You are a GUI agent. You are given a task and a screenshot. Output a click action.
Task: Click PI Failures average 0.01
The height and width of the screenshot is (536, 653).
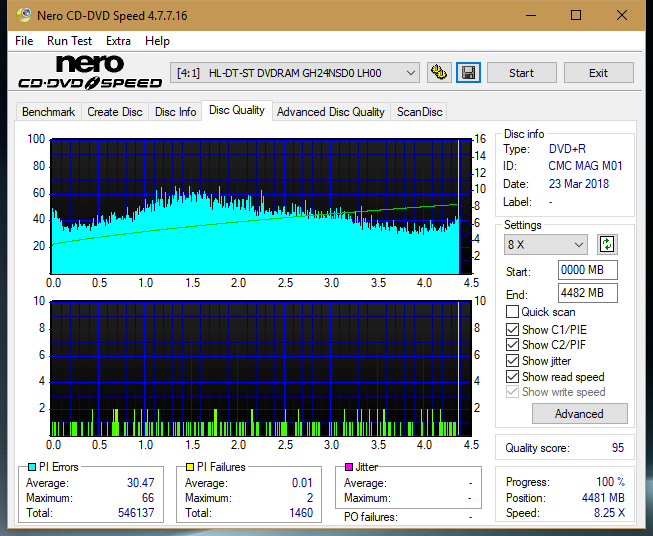point(302,483)
